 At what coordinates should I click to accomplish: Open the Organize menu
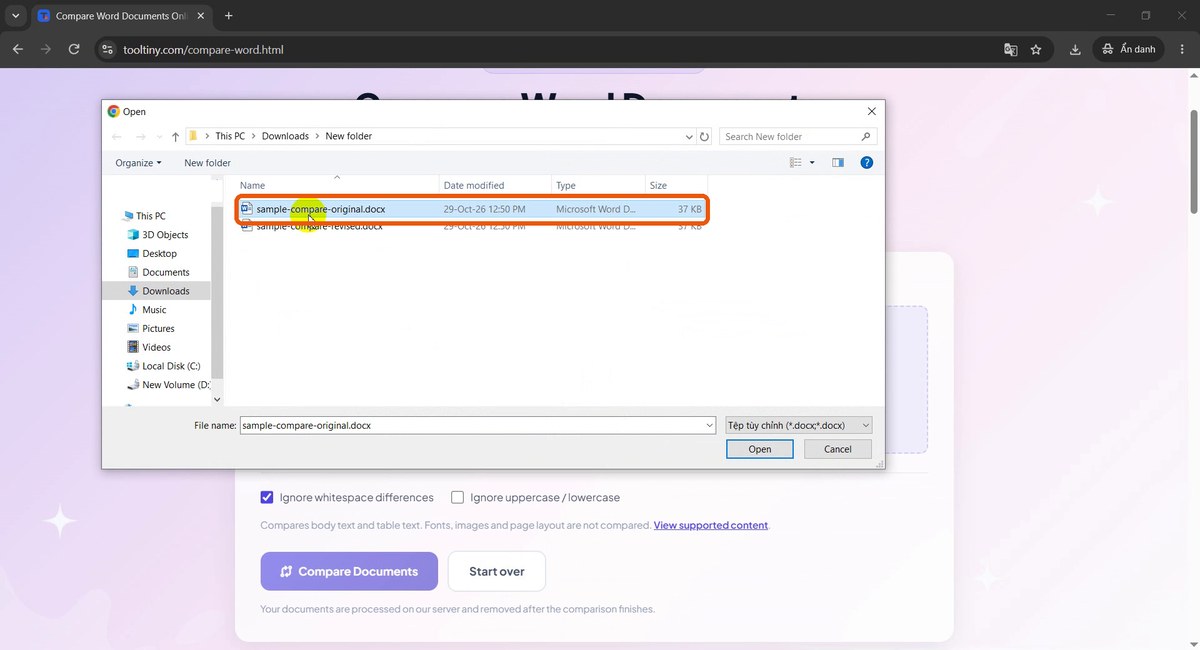[138, 163]
